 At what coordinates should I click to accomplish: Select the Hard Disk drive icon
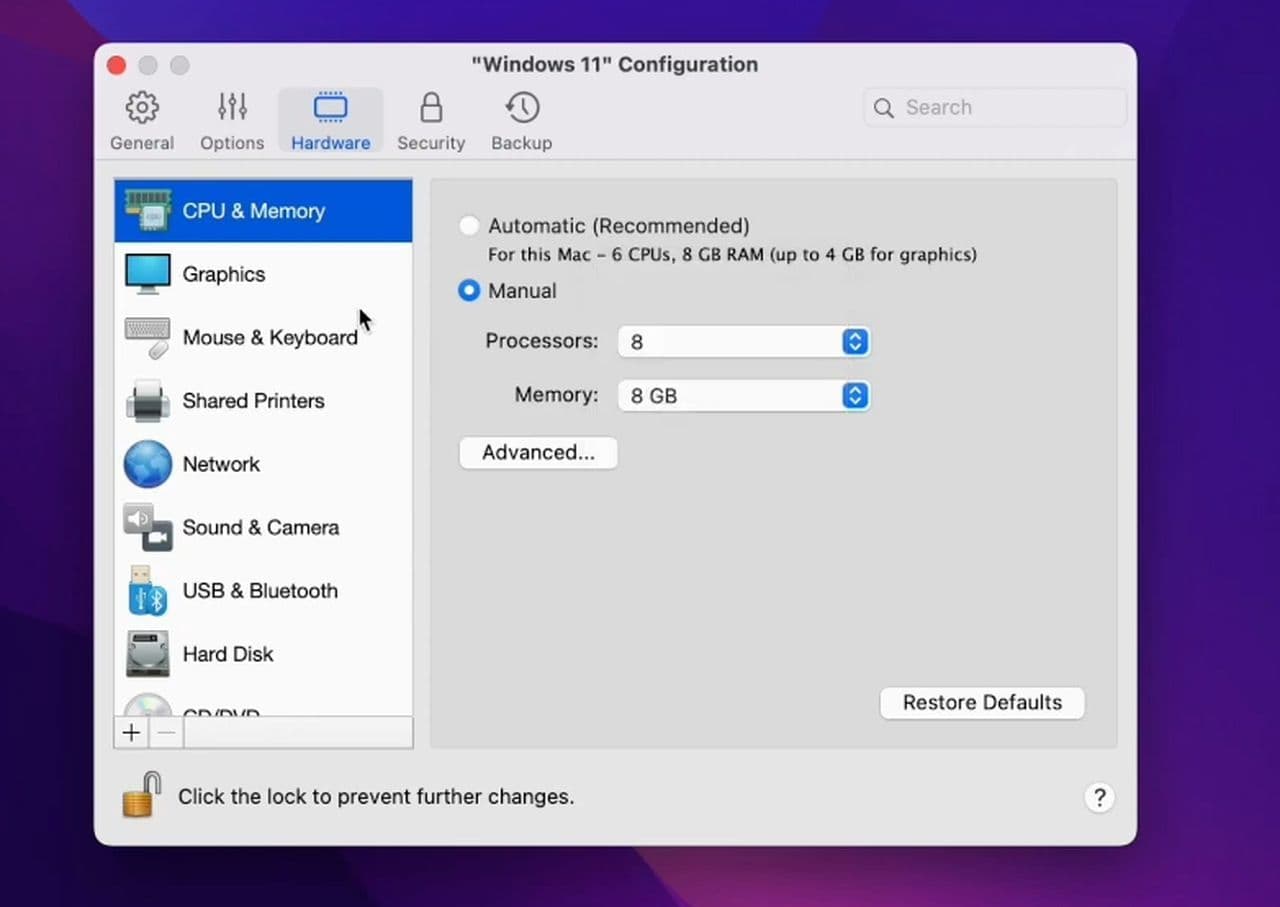[147, 654]
